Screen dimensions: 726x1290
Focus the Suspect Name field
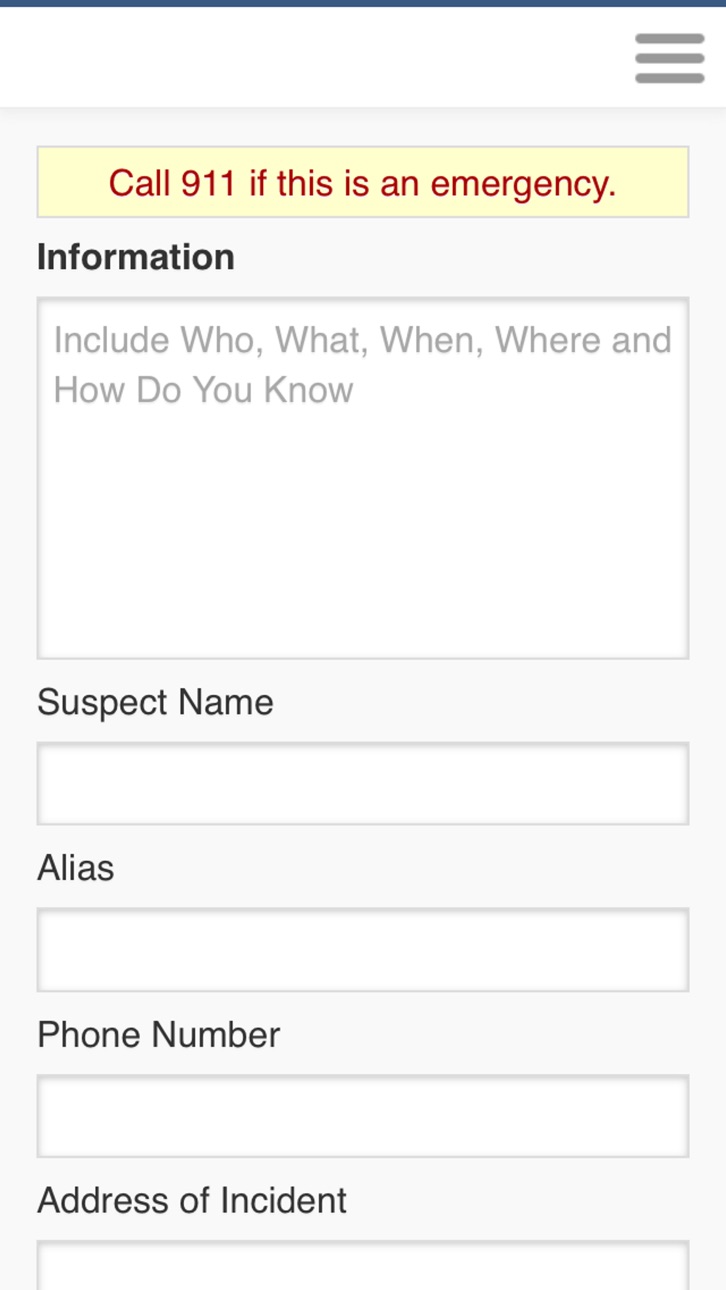pyautogui.click(x=363, y=783)
